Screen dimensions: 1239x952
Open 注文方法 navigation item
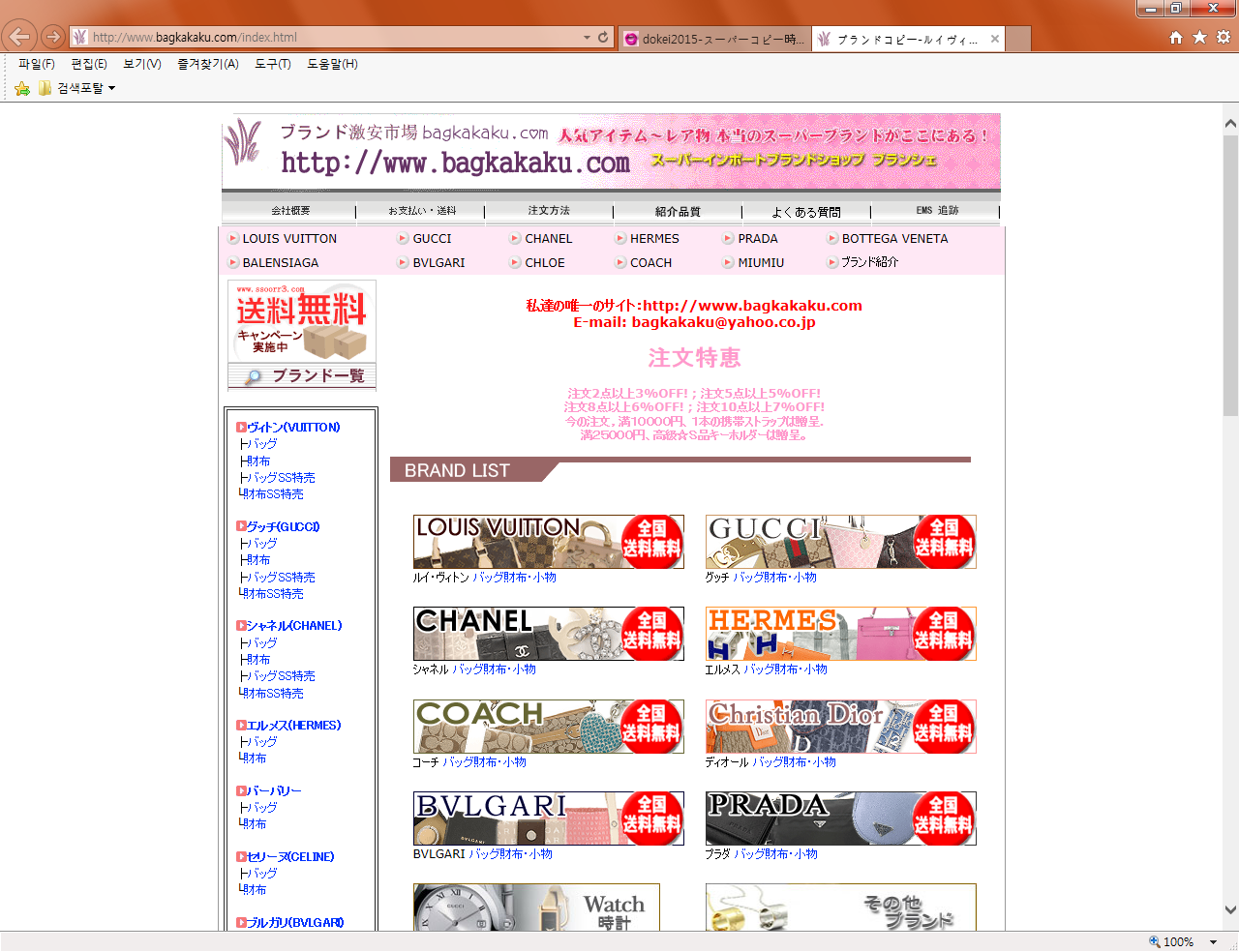(549, 210)
